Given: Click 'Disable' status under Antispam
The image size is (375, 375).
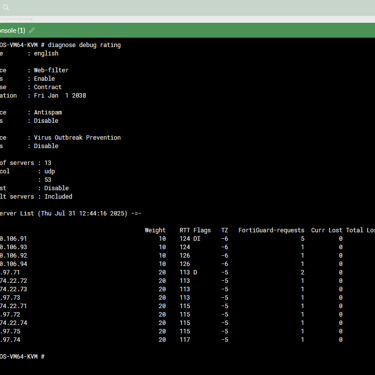Looking at the screenshot, I should coord(46,121).
